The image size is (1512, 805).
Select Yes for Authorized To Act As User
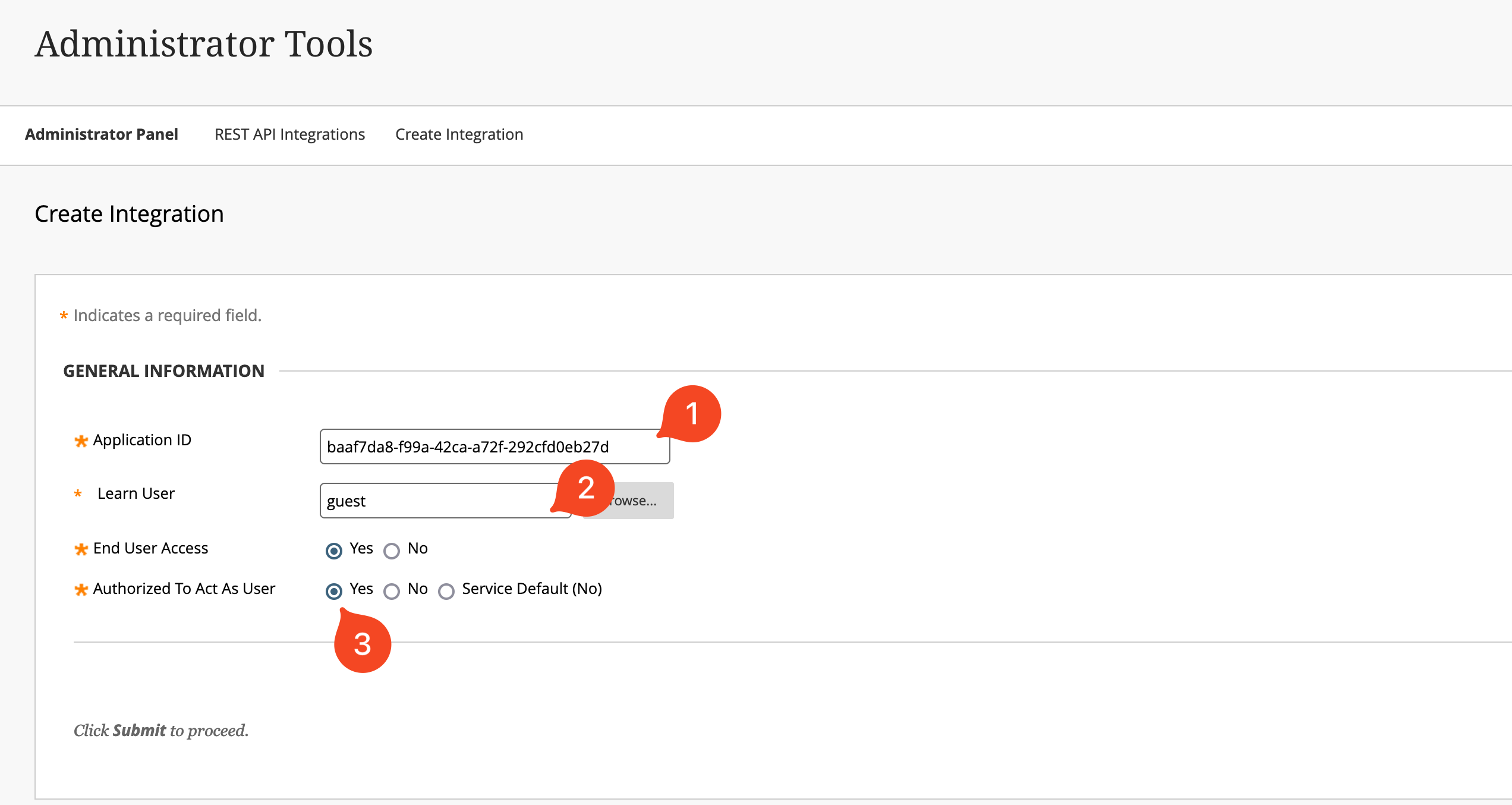pos(334,591)
